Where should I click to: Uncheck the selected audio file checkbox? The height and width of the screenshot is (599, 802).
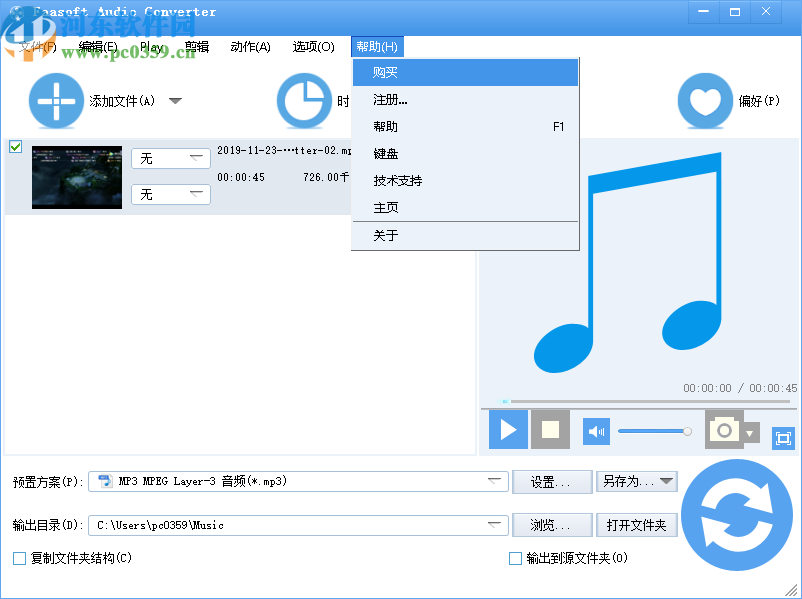pos(15,146)
